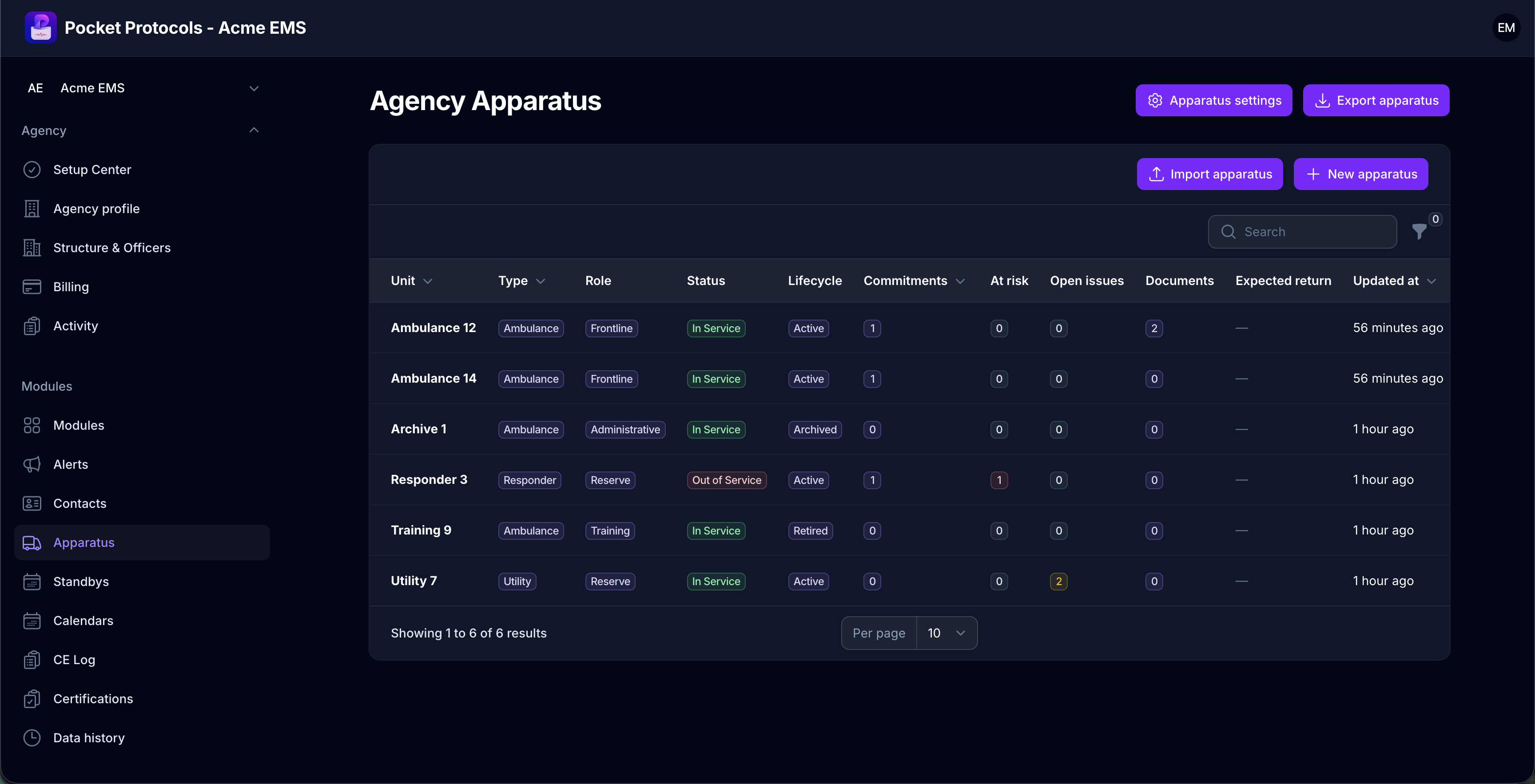The image size is (1535, 784).
Task: Click the Certifications icon
Action: [x=32, y=699]
